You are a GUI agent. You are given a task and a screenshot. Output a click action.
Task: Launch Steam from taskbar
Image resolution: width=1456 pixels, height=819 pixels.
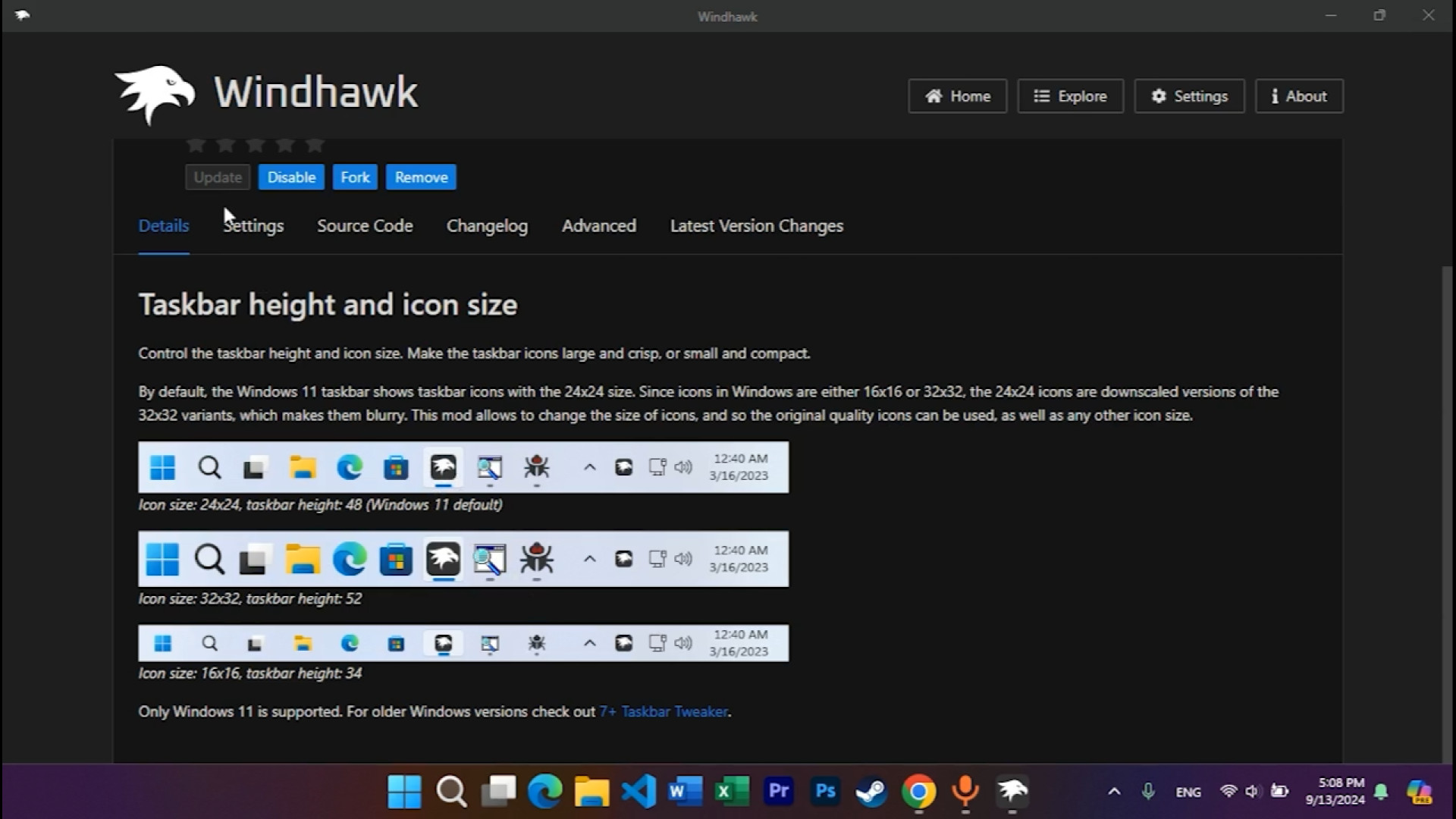point(871,792)
